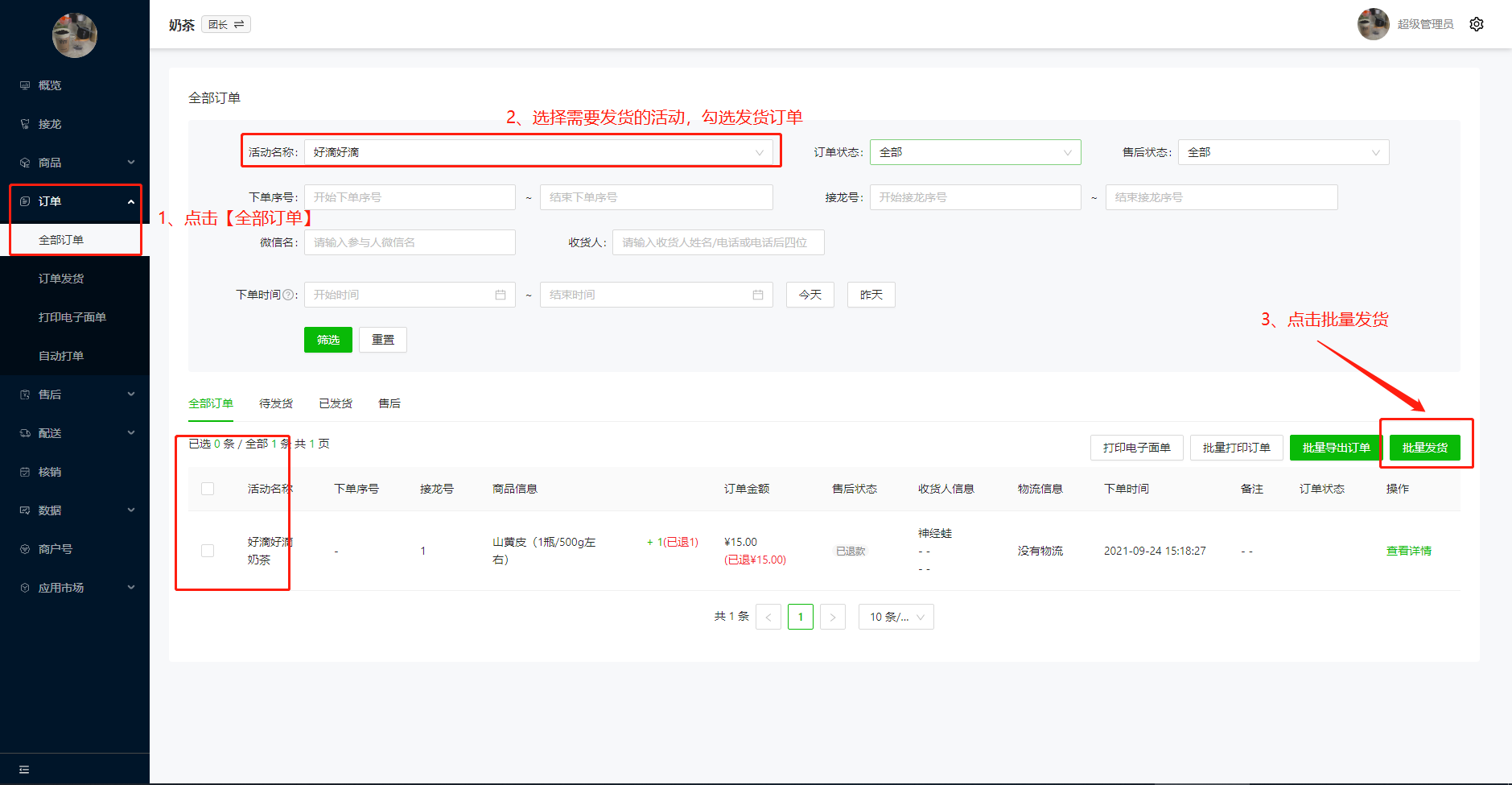Image resolution: width=1512 pixels, height=785 pixels.
Task: Toggle the select-all header checkbox
Action: point(208,489)
